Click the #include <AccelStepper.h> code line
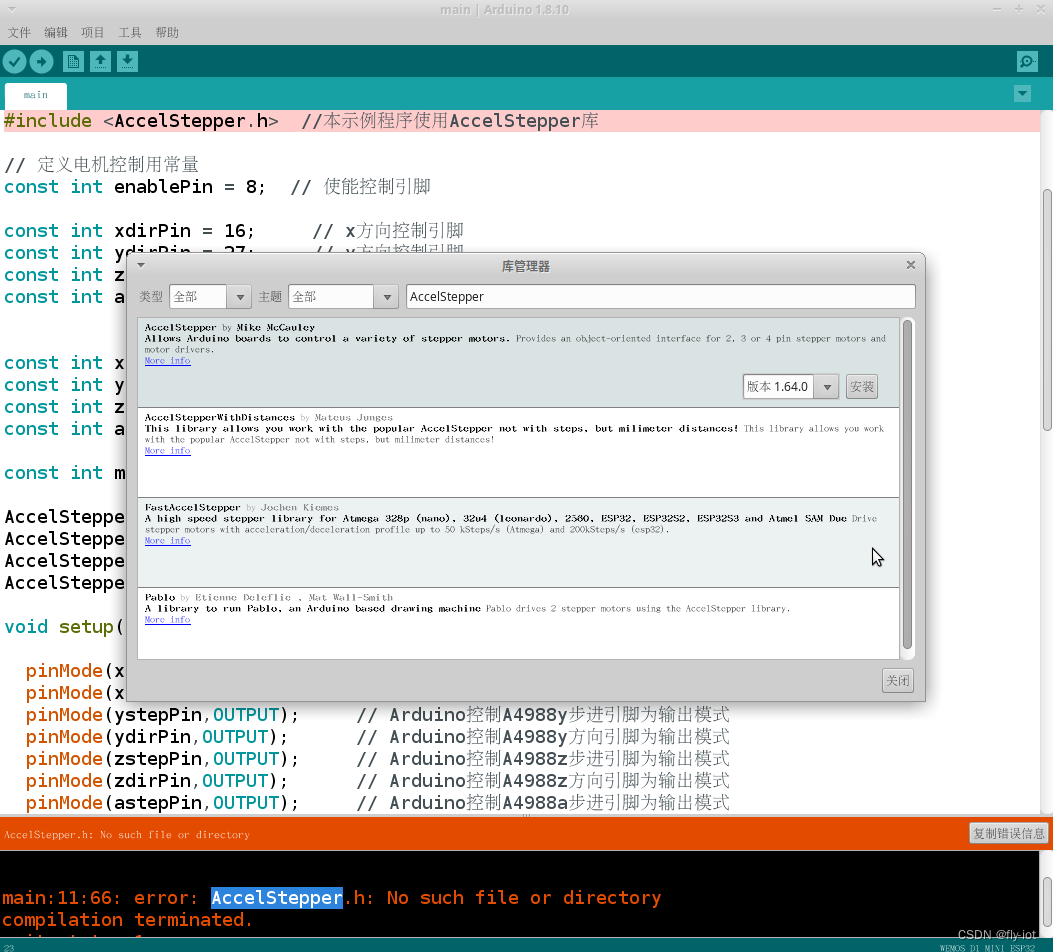 [x=302, y=121]
